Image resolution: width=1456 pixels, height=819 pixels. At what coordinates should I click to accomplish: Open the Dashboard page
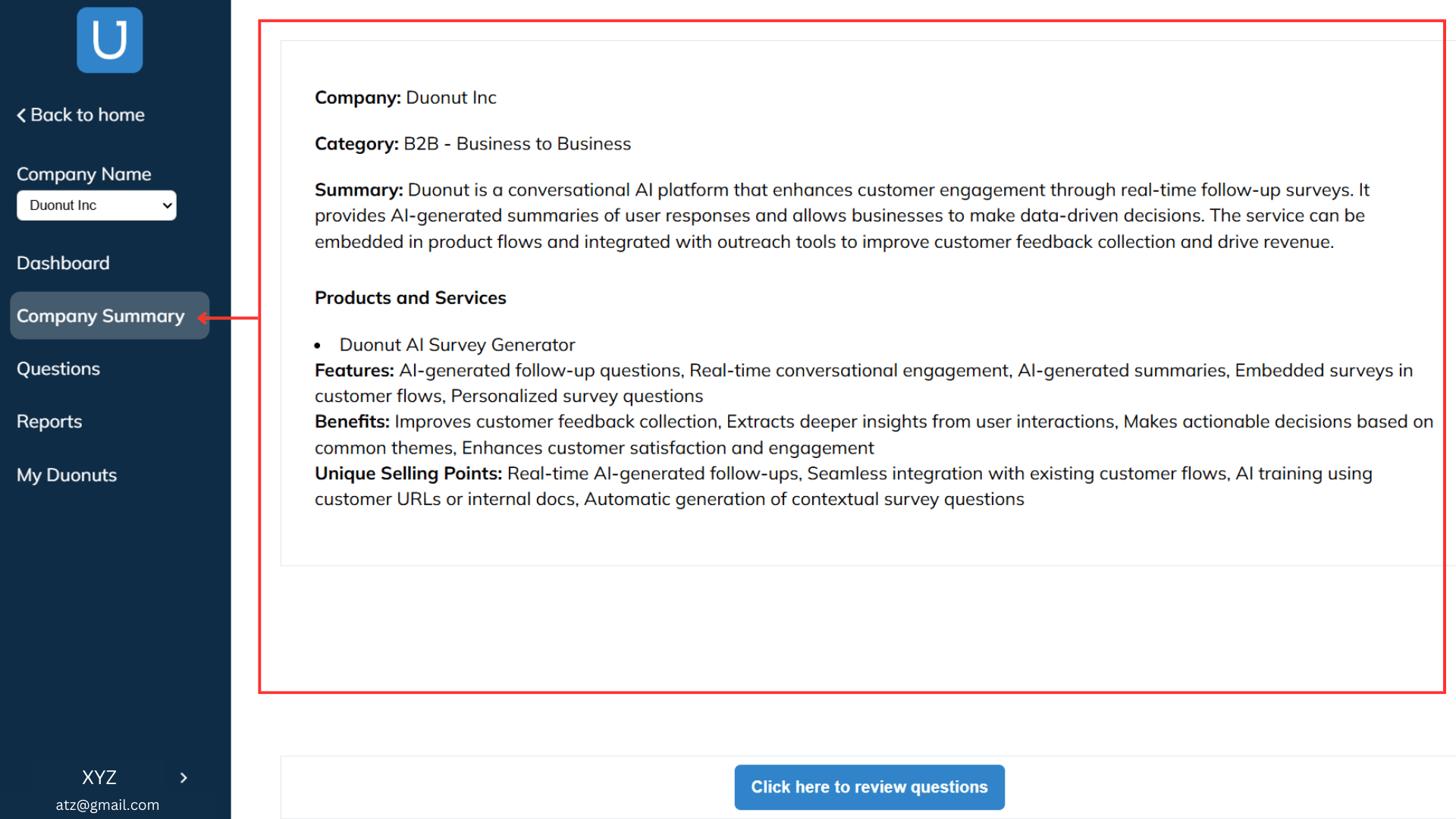click(x=63, y=263)
